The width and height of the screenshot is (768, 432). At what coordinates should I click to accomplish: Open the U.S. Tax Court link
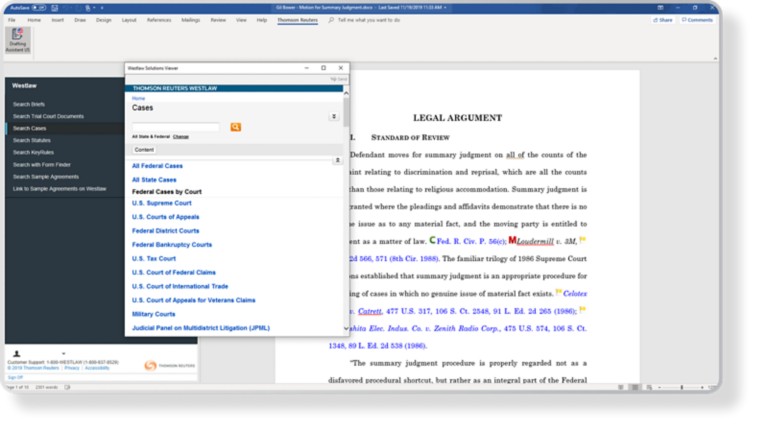pos(154,259)
